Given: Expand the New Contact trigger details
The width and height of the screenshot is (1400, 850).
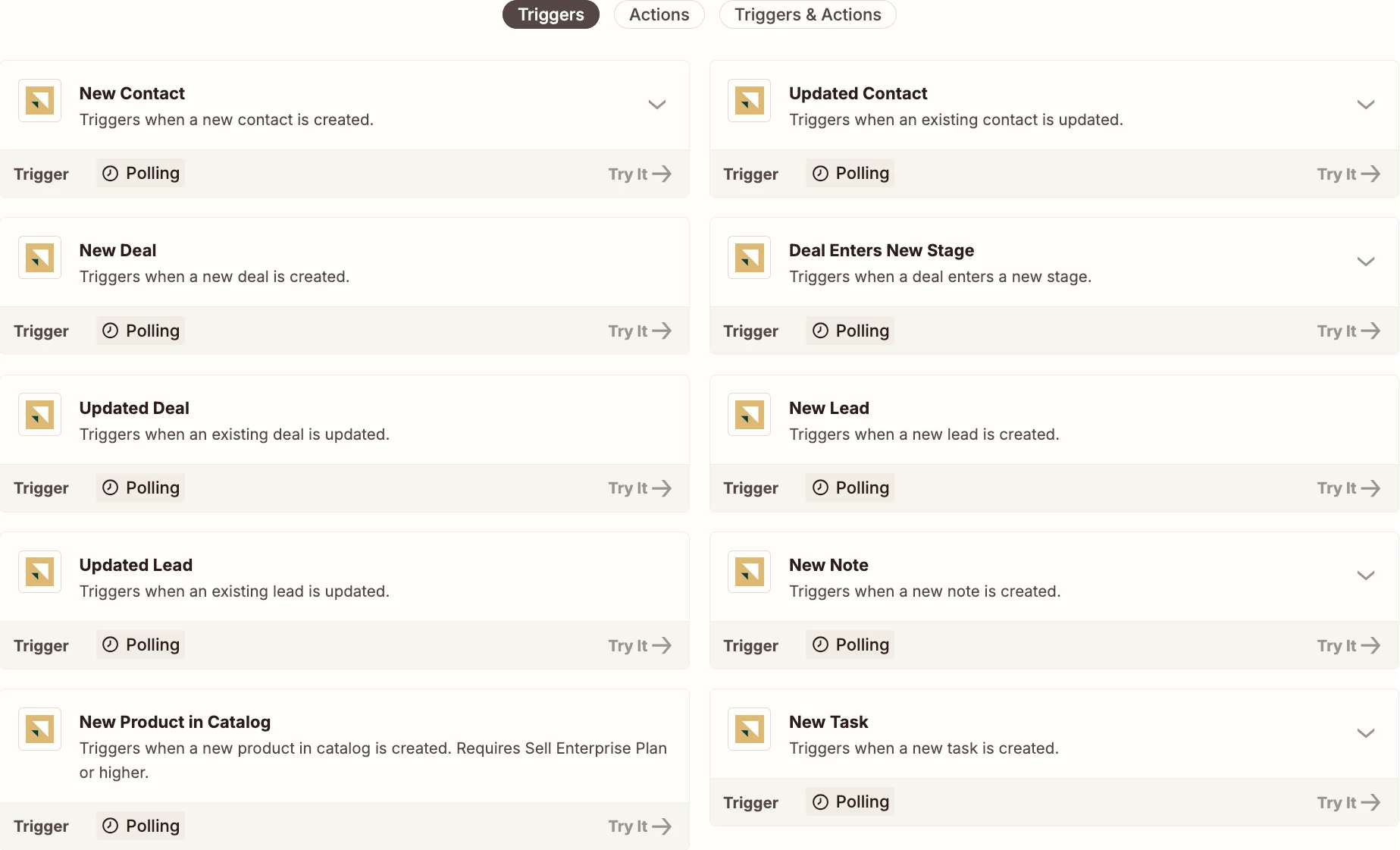Looking at the screenshot, I should click(x=657, y=105).
